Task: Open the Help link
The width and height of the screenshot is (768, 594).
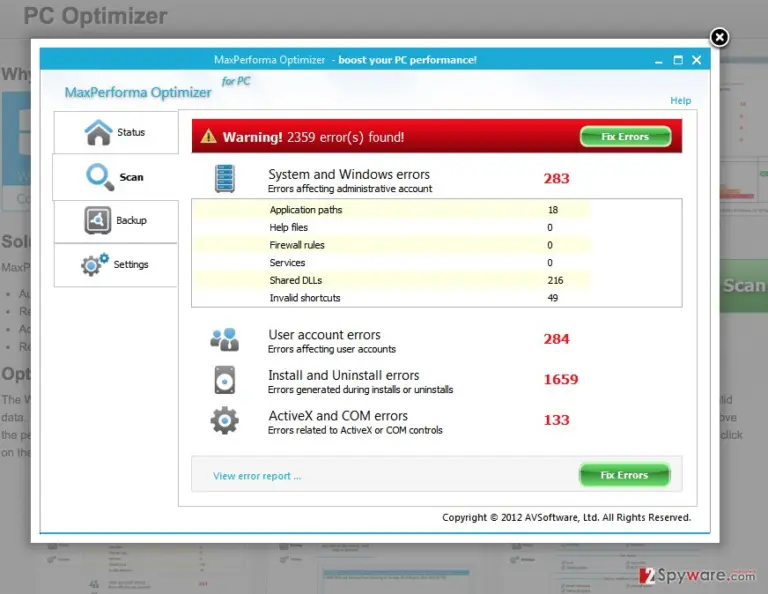Action: [x=680, y=100]
